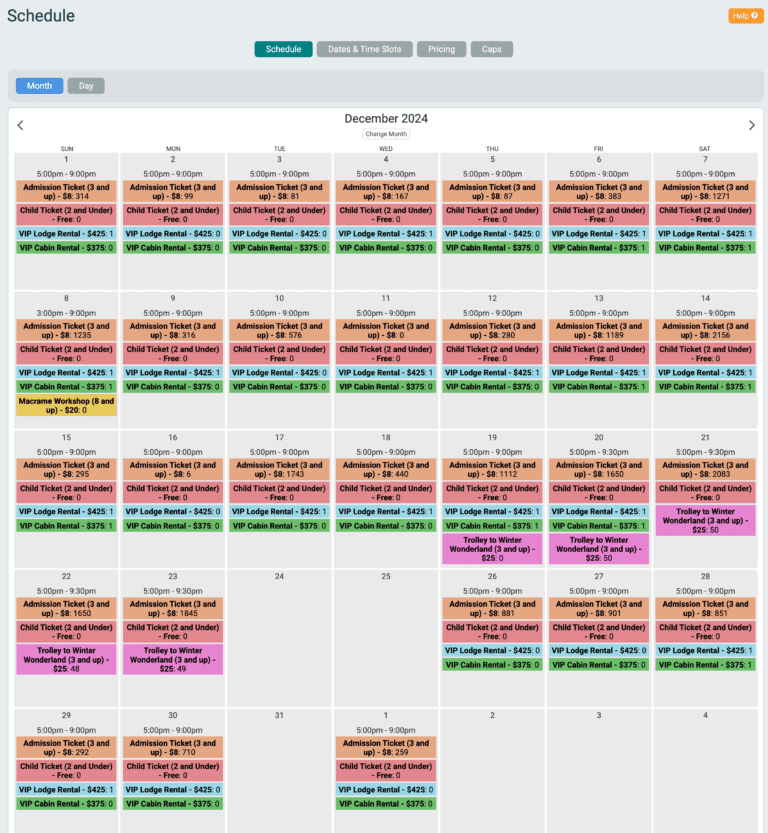The height and width of the screenshot is (833, 768).
Task: Click Admission Ticket $8: 2083 on December 21
Action: tap(705, 470)
